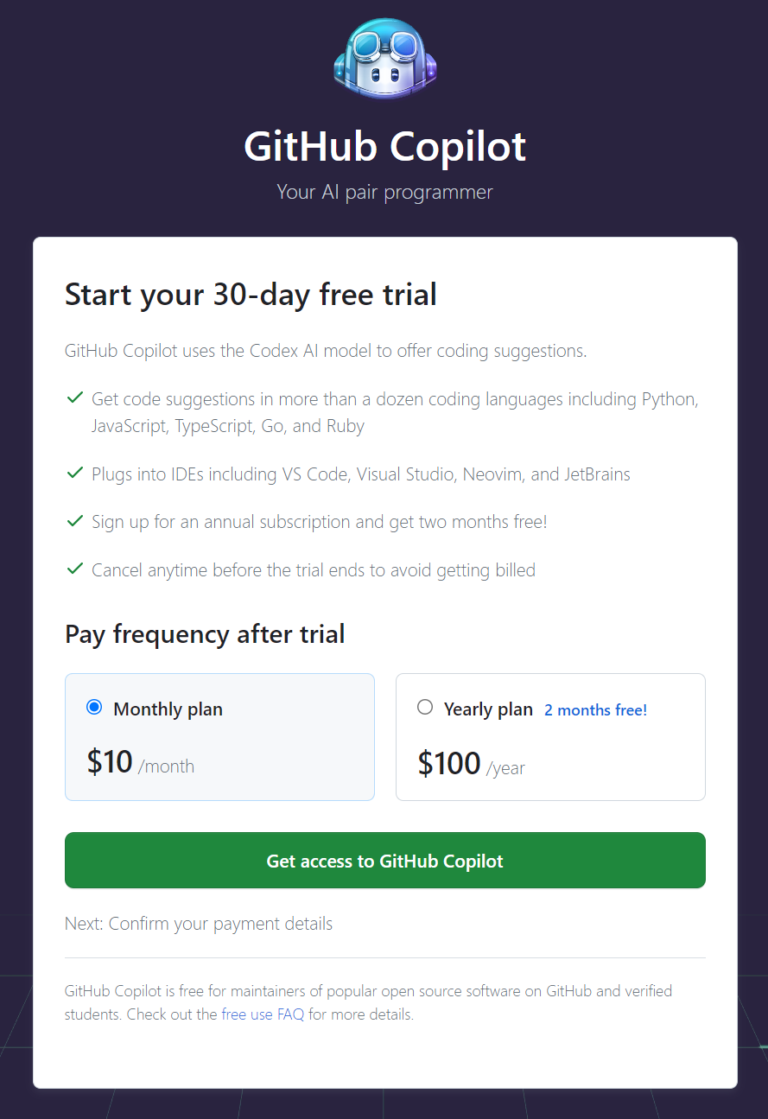Click the checkmark next to the cancel anytime line

click(75, 569)
